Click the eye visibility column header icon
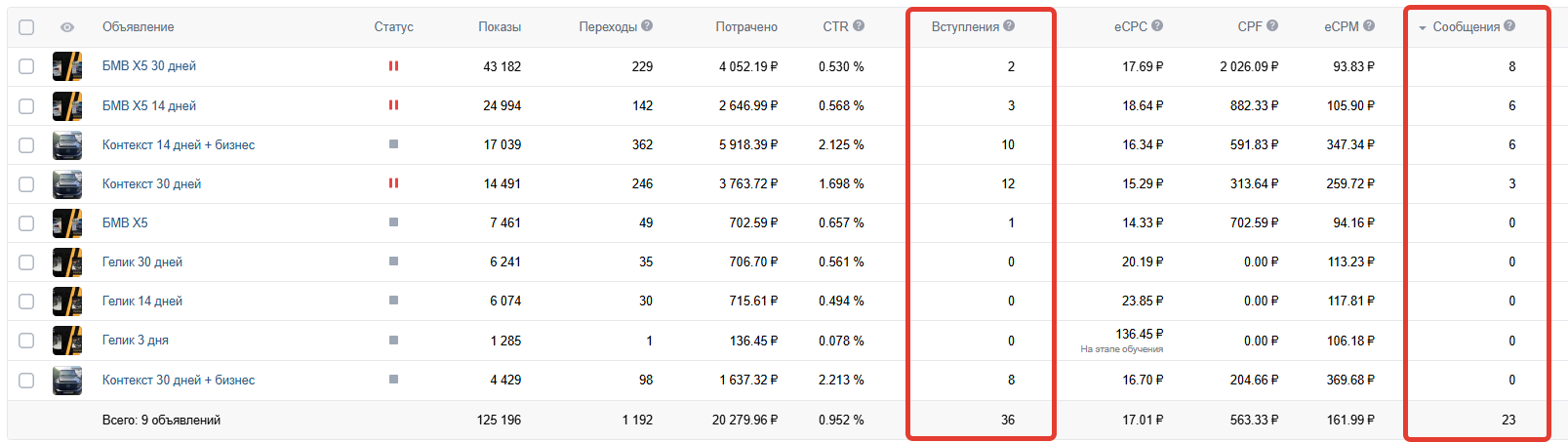The height and width of the screenshot is (442, 1568). pos(67,27)
